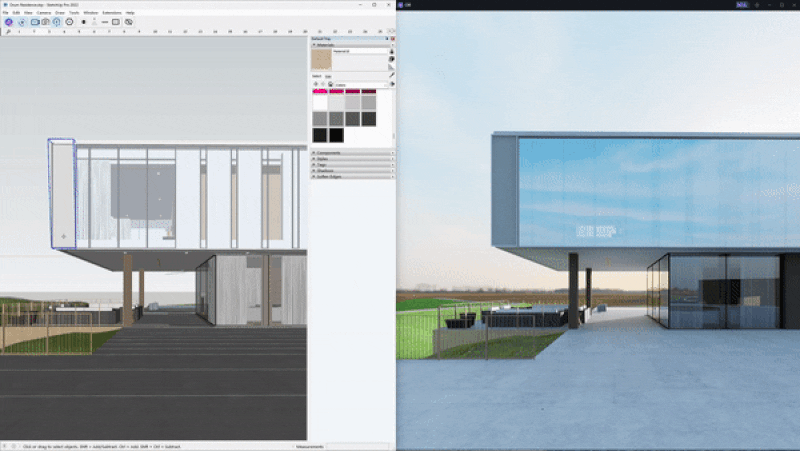Image resolution: width=800 pixels, height=451 pixels.
Task: Switch to the Edit tab in Materials
Action: pyautogui.click(x=328, y=76)
